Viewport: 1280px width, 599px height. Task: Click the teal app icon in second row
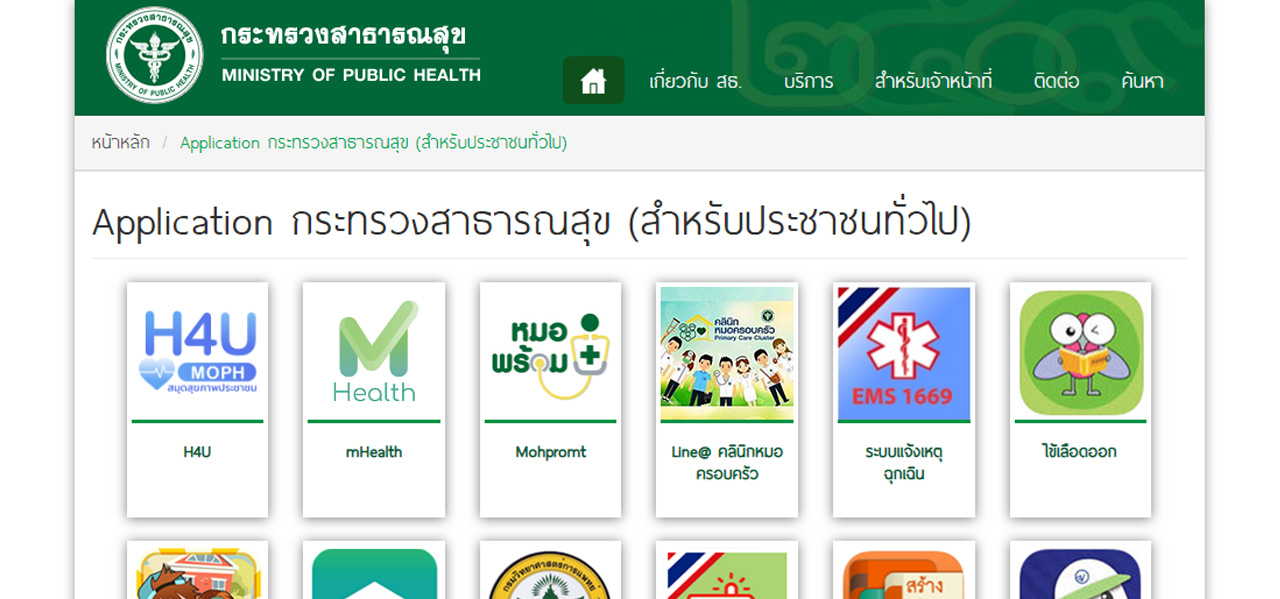[x=374, y=572]
